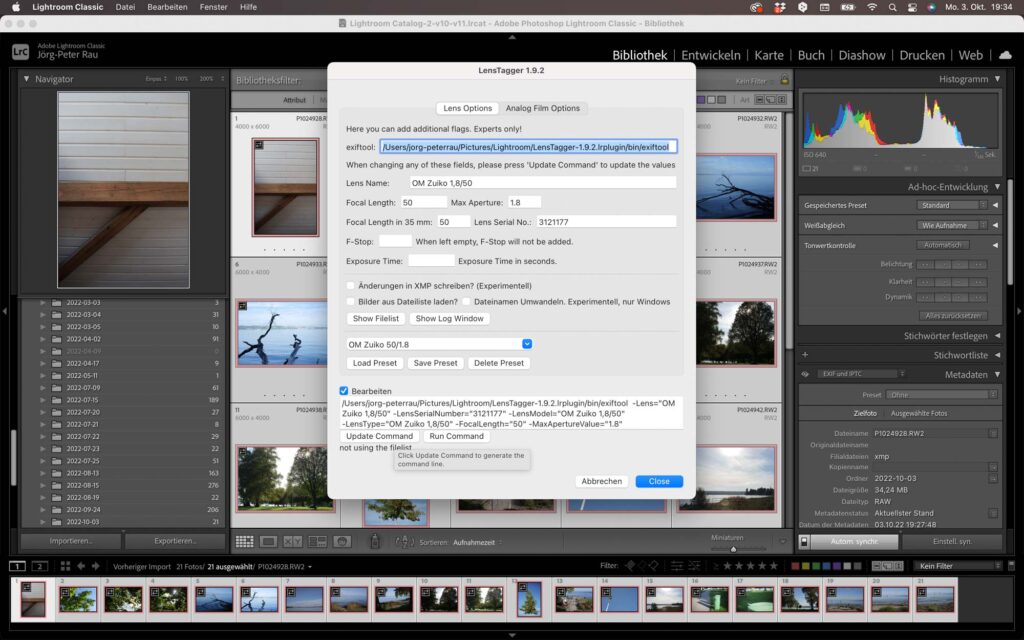
Task: Click the Lens Name input field
Action: [543, 183]
